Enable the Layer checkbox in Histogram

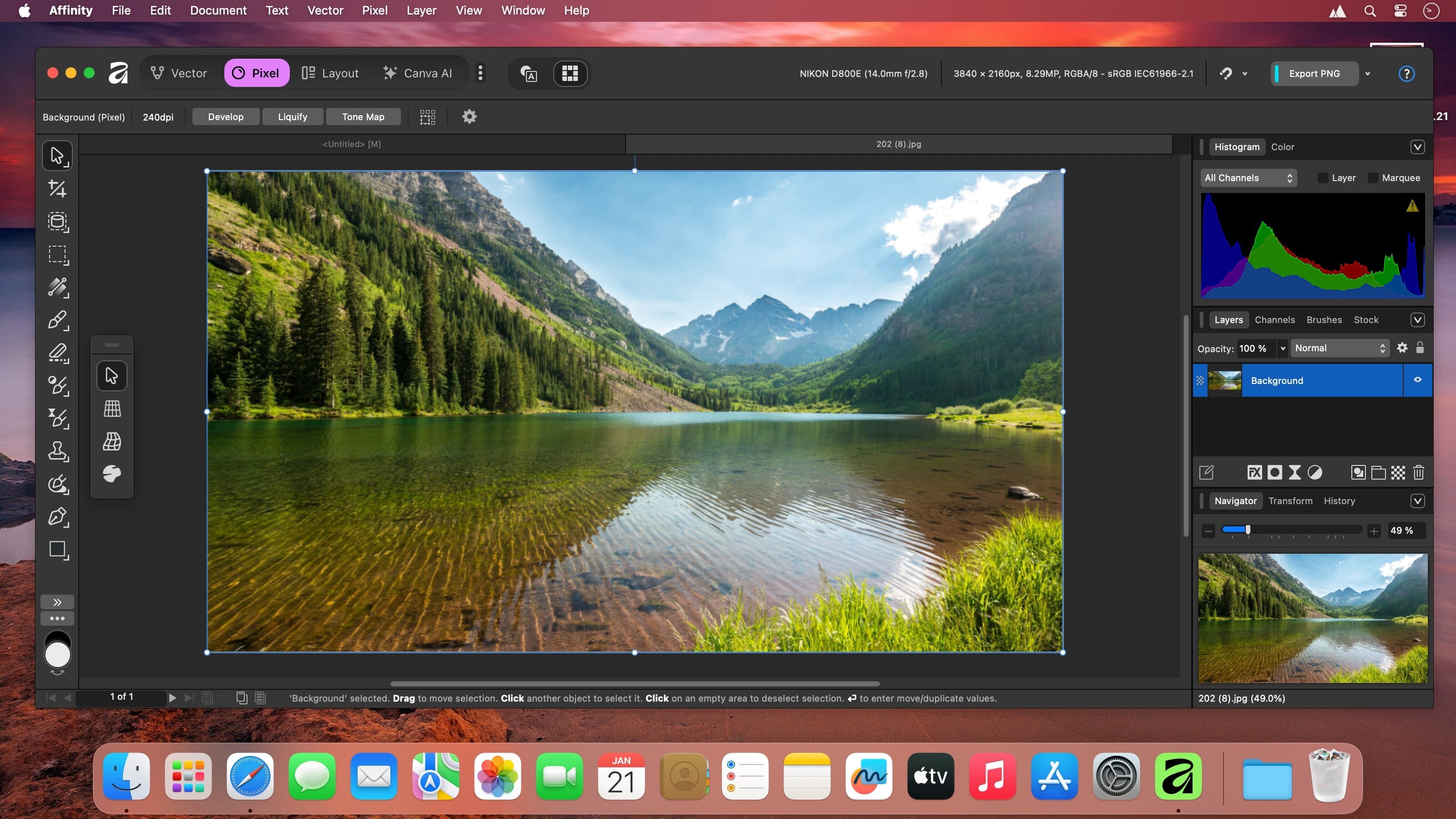tap(1323, 178)
